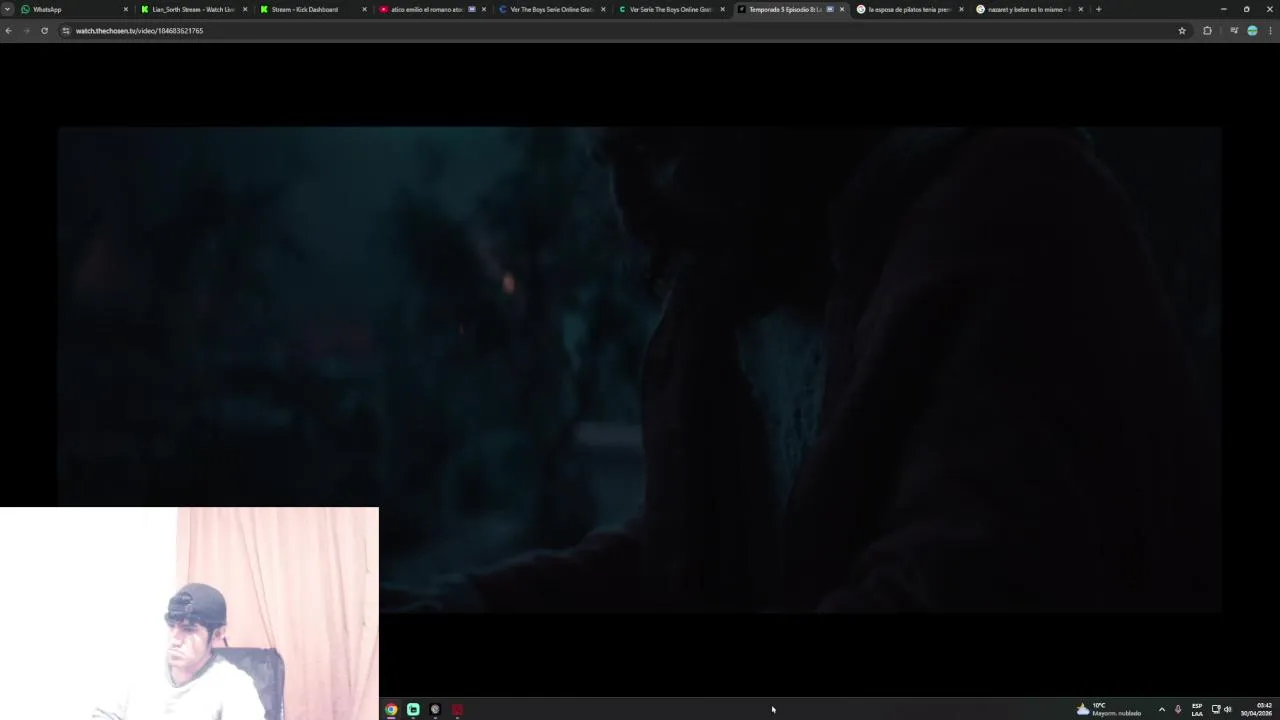View site information icon
The width and height of the screenshot is (1280, 720).
[66, 31]
